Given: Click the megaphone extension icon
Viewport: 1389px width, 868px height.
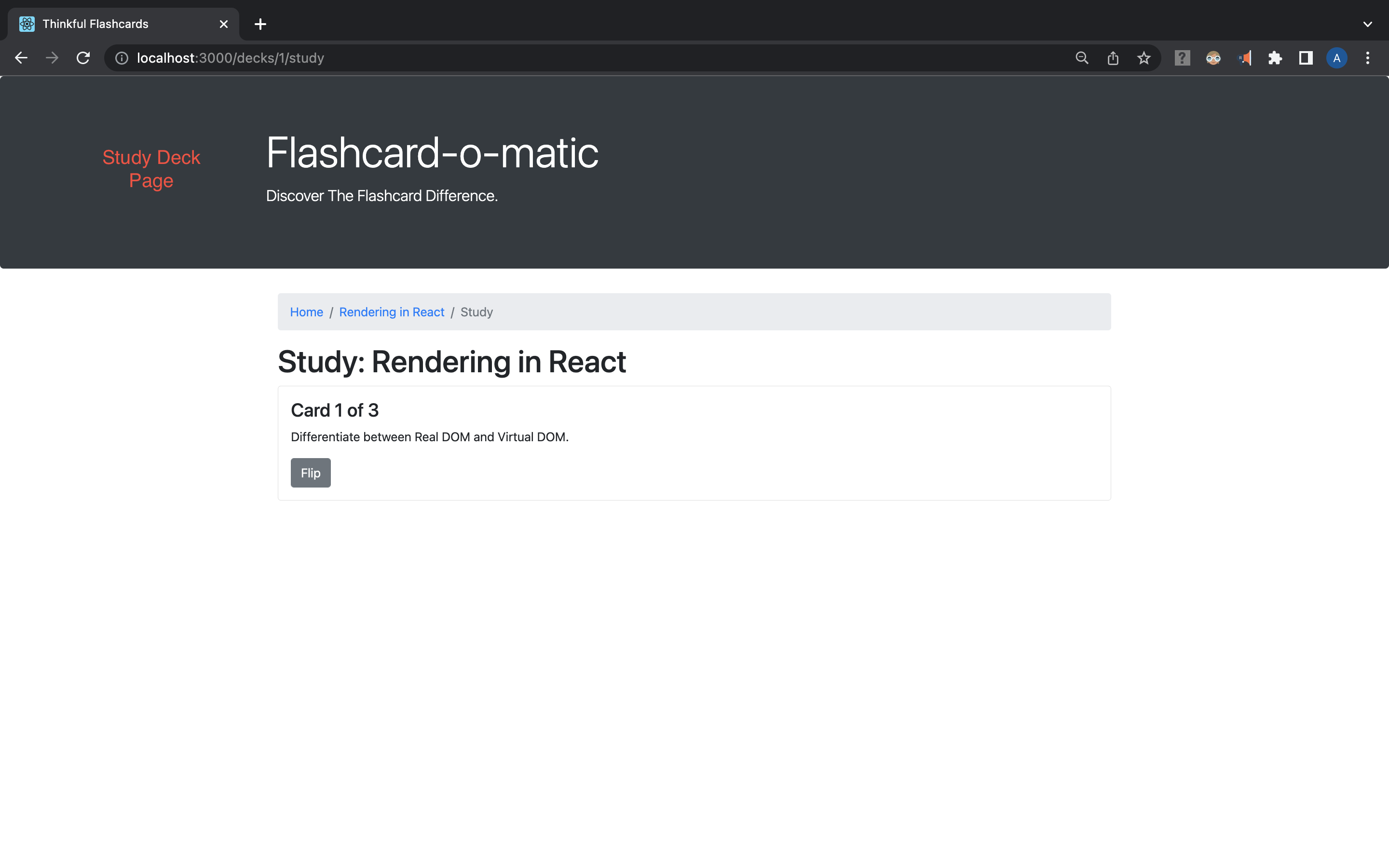Looking at the screenshot, I should click(1245, 57).
